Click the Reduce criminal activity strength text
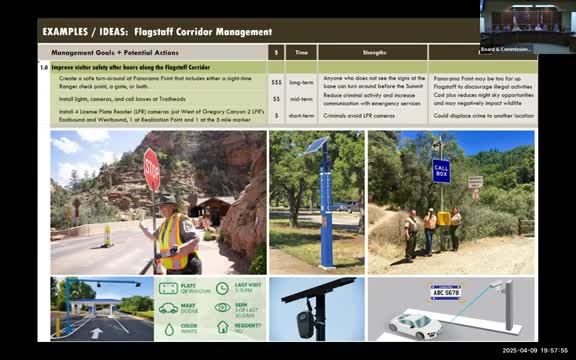 (371, 99)
